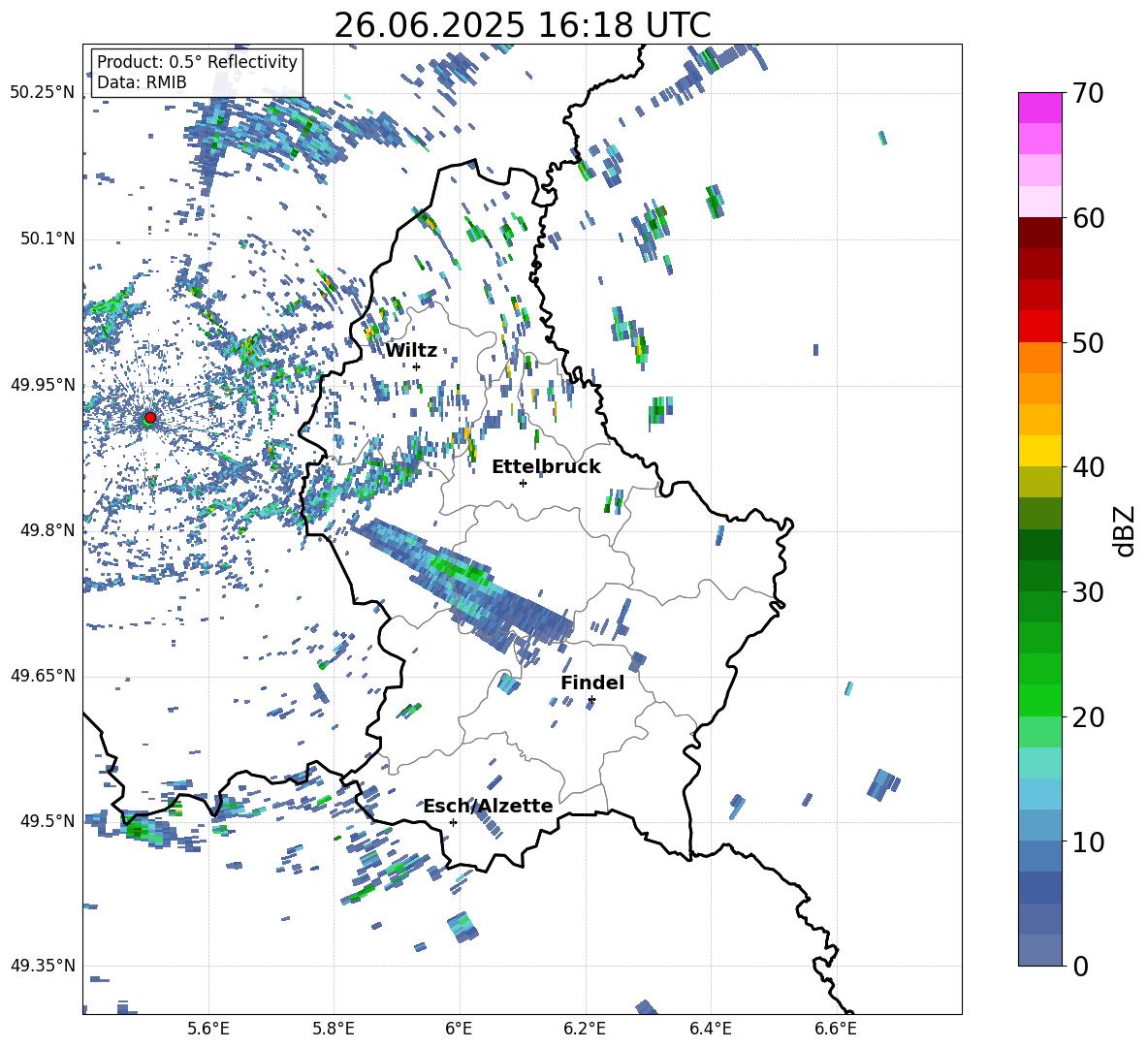Click the 49.5°N latitude label

pos(47,820)
